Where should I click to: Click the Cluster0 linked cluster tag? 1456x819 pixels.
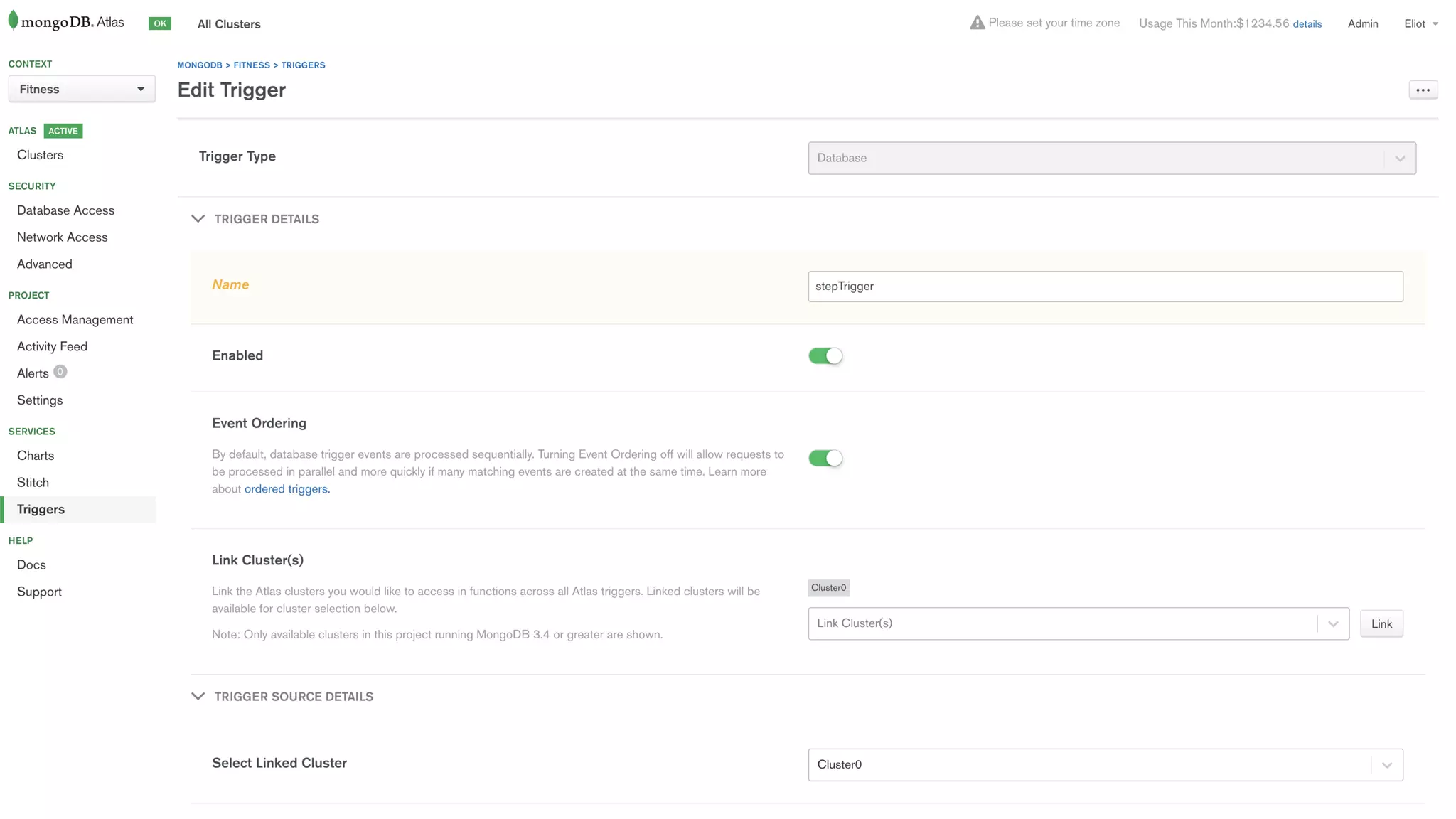point(828,588)
